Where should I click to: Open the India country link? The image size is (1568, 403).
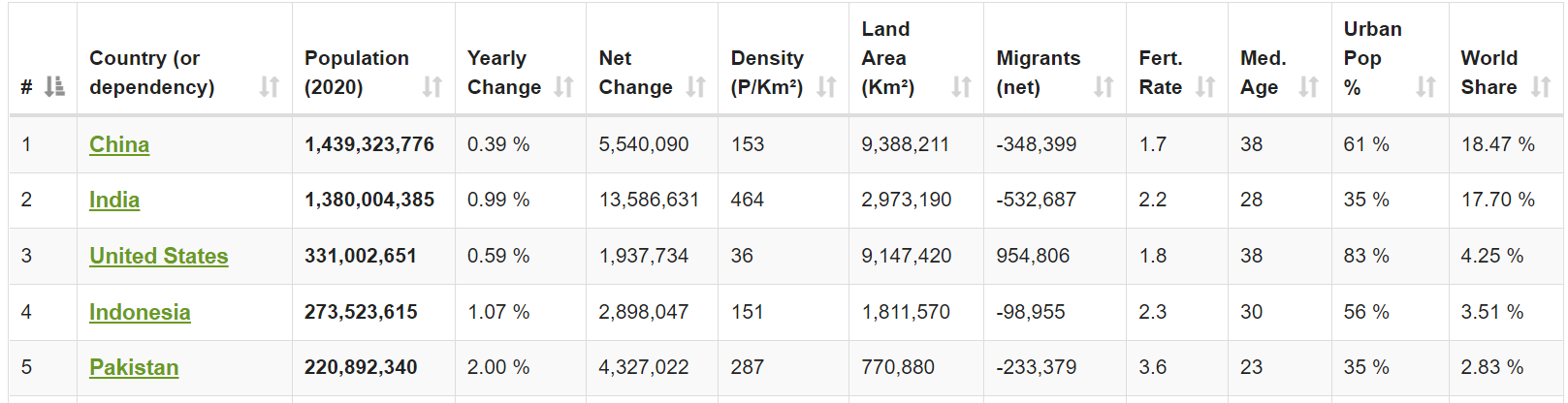(114, 200)
